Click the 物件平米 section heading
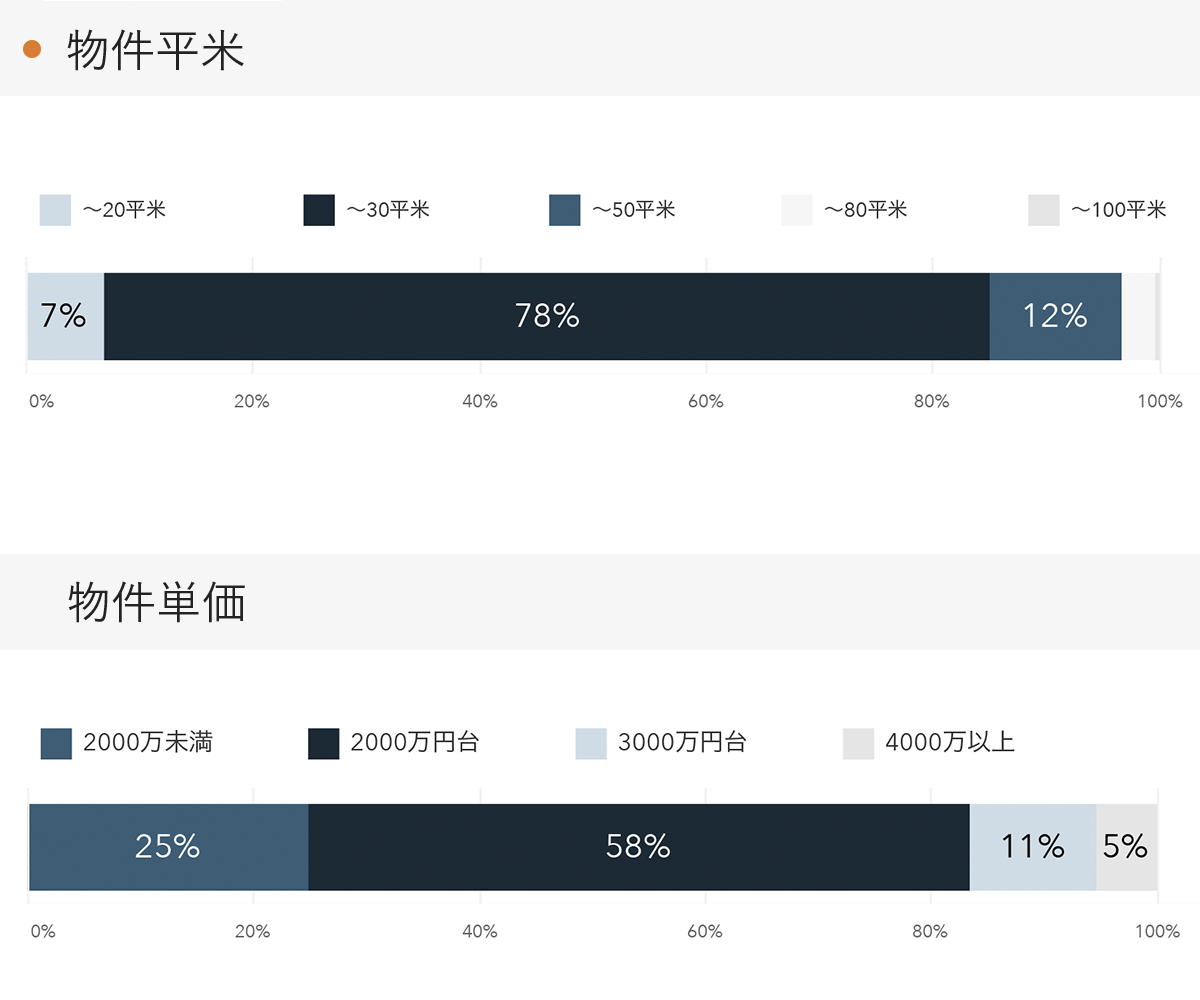 coord(156,50)
